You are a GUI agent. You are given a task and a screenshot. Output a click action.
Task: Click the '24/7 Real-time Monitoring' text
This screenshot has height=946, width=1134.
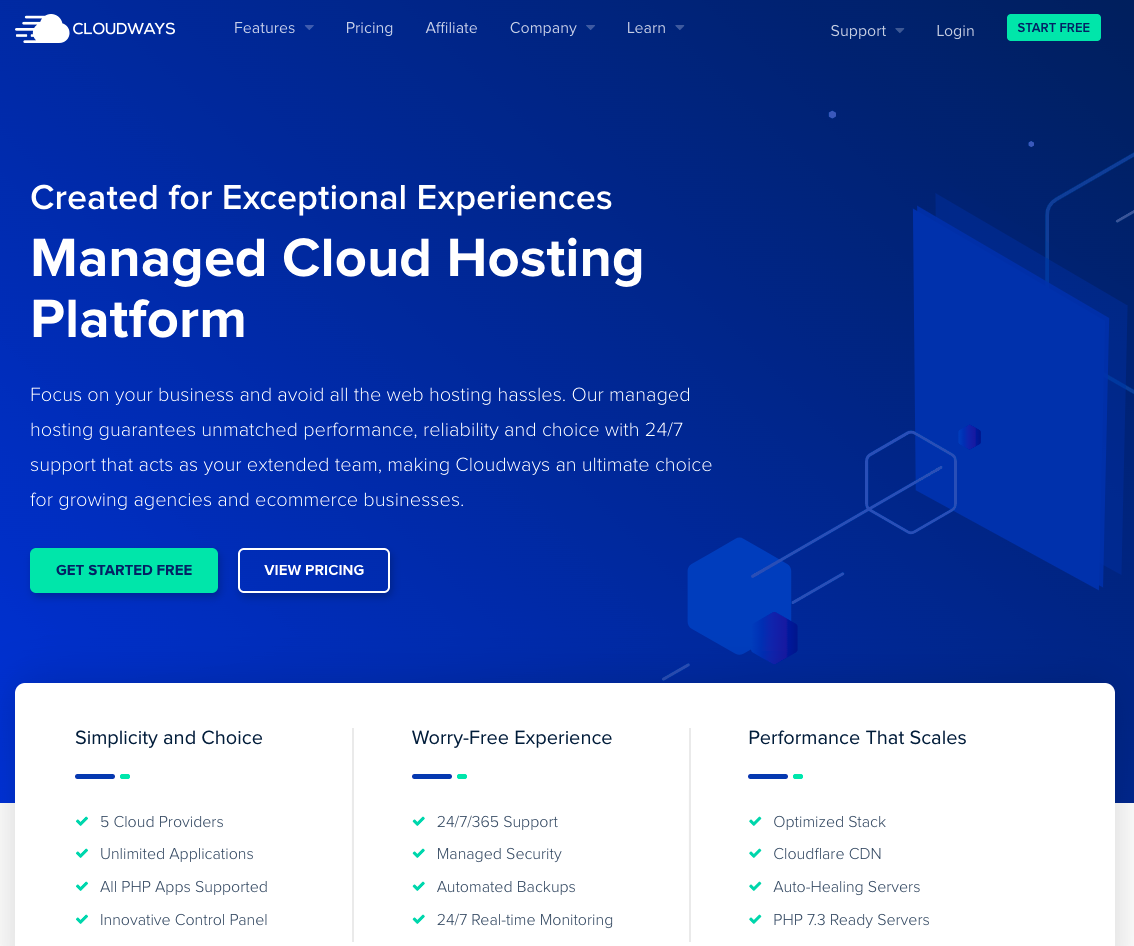click(x=524, y=920)
